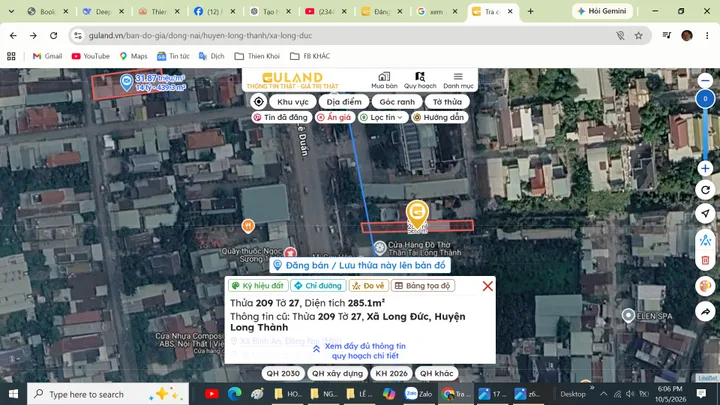
Task: Click Đăng bán / Lưu thửa này lên bản đồ
Action: (360, 265)
